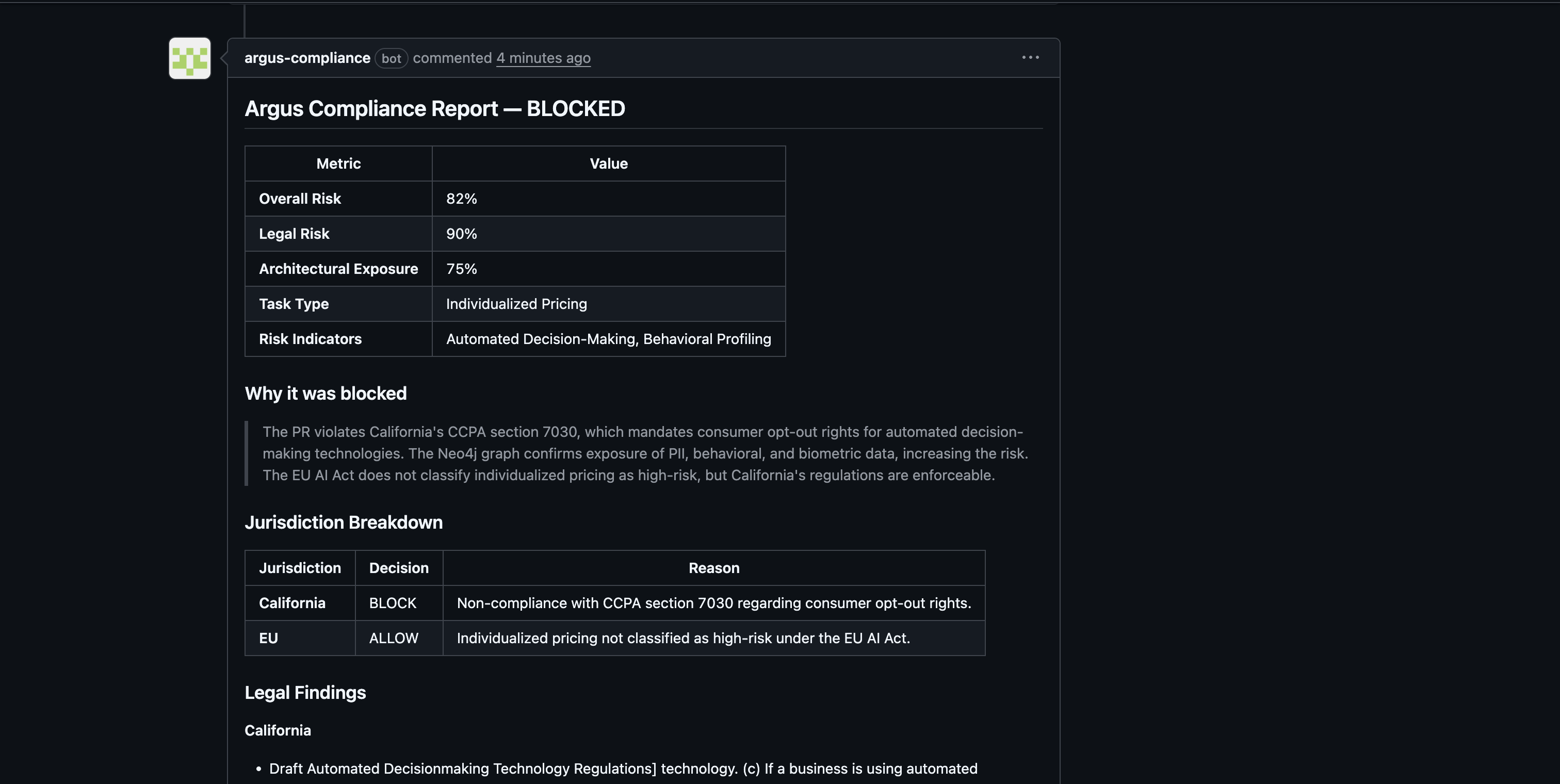Open the comment options ellipsis menu
The height and width of the screenshot is (784, 1560).
click(x=1030, y=58)
